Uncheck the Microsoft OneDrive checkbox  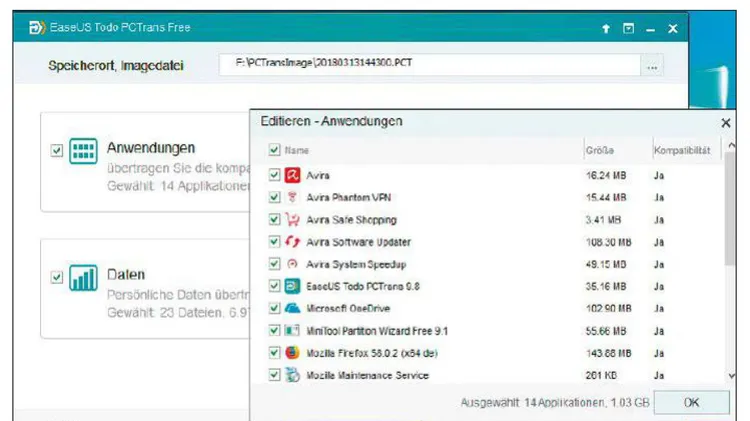point(274,308)
